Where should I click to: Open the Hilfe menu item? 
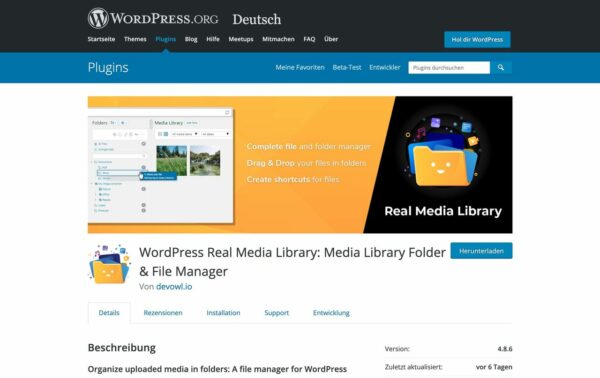coord(213,39)
